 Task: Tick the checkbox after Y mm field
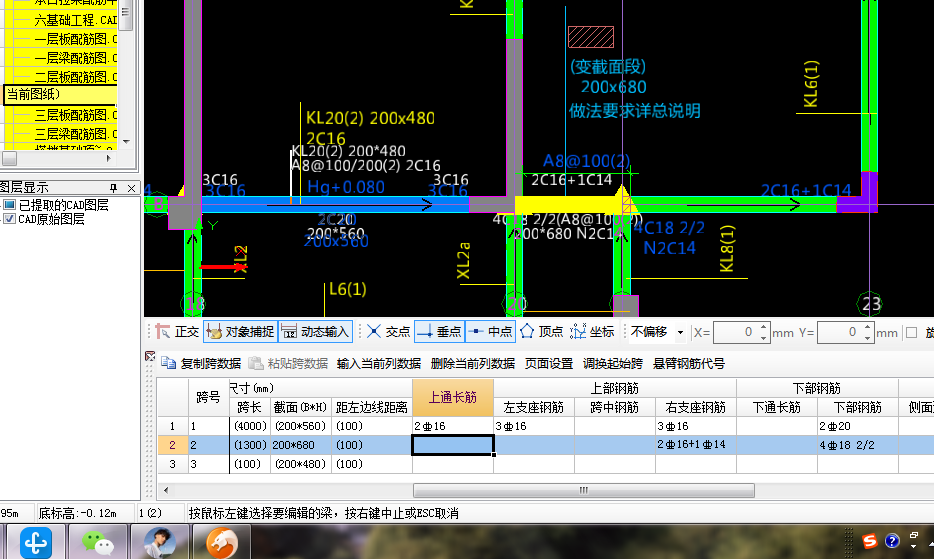coord(911,333)
